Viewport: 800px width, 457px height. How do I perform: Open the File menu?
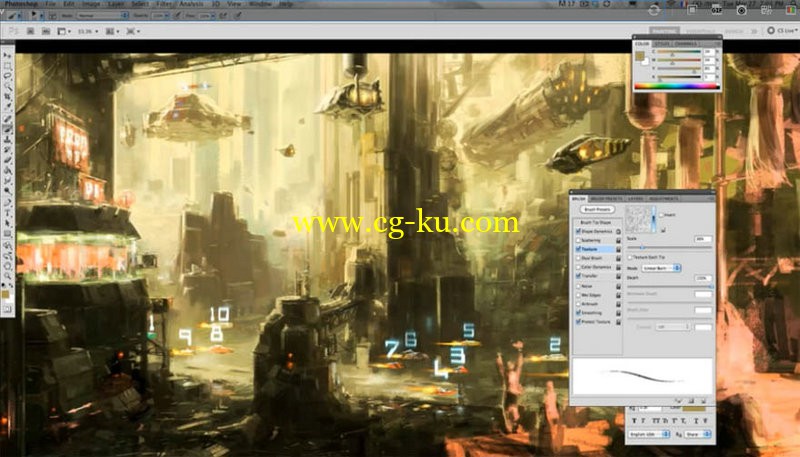51,4
